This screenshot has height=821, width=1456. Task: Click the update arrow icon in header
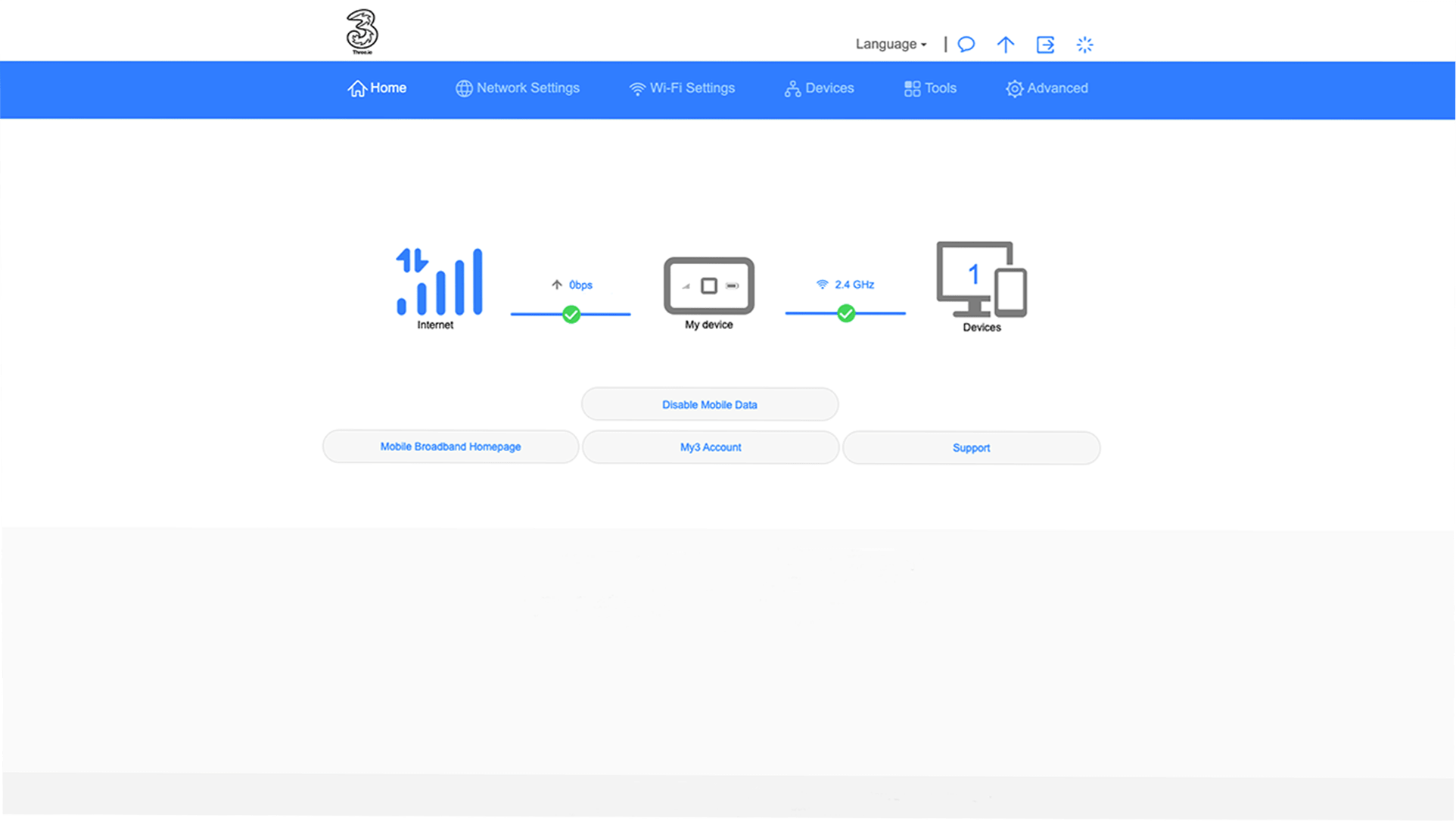tap(1005, 45)
